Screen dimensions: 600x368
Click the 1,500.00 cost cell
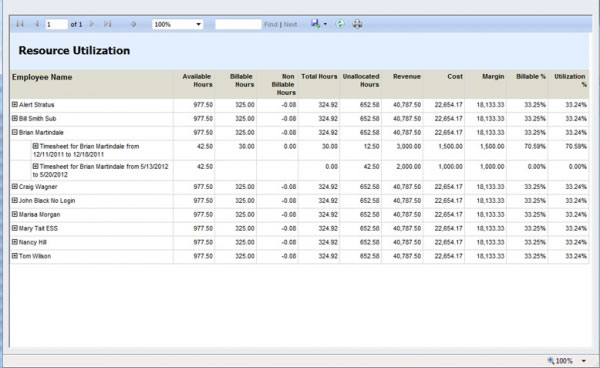(x=450, y=146)
